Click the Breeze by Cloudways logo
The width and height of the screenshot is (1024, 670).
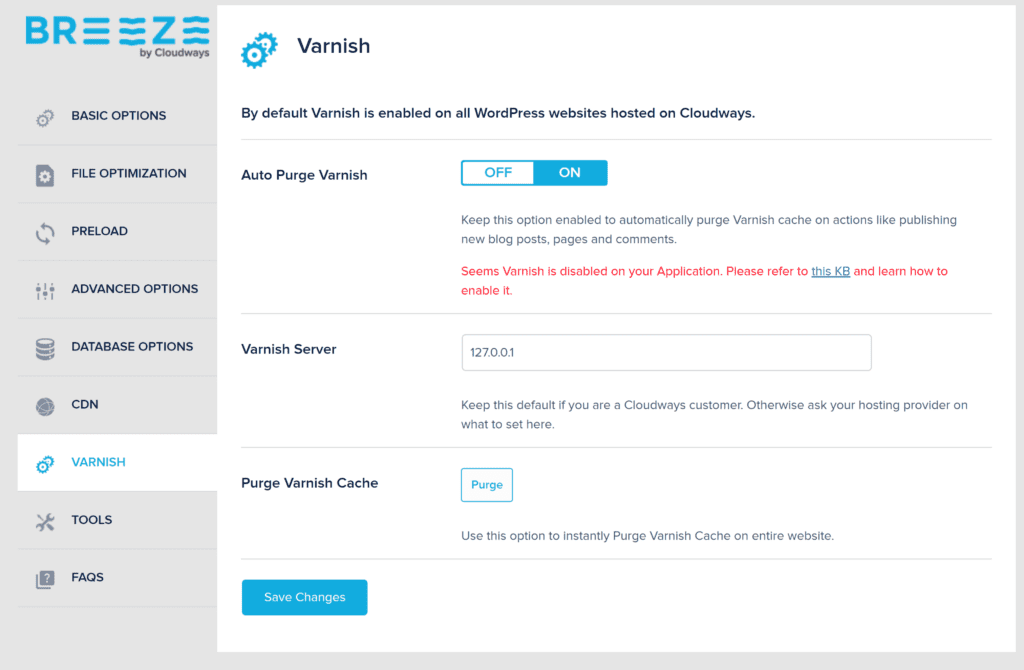tap(118, 36)
